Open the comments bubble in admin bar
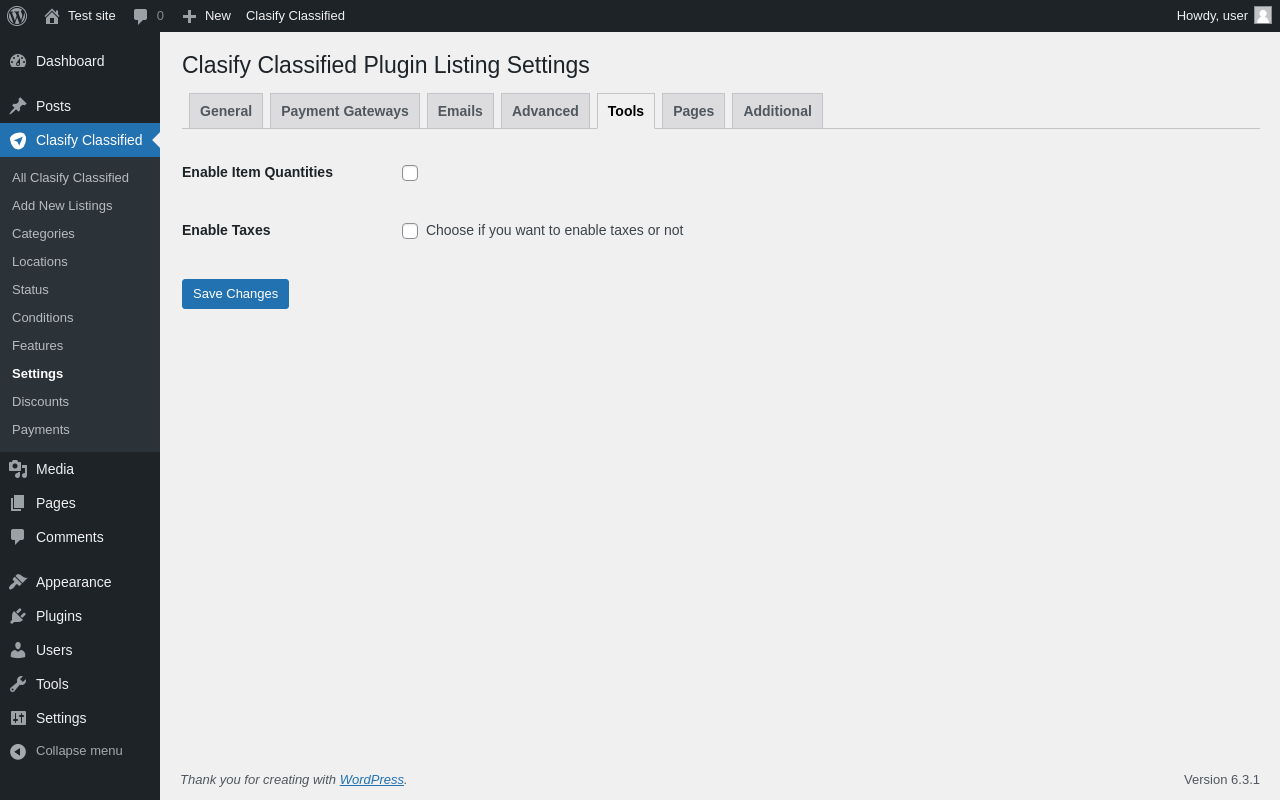The width and height of the screenshot is (1280, 800). [141, 16]
